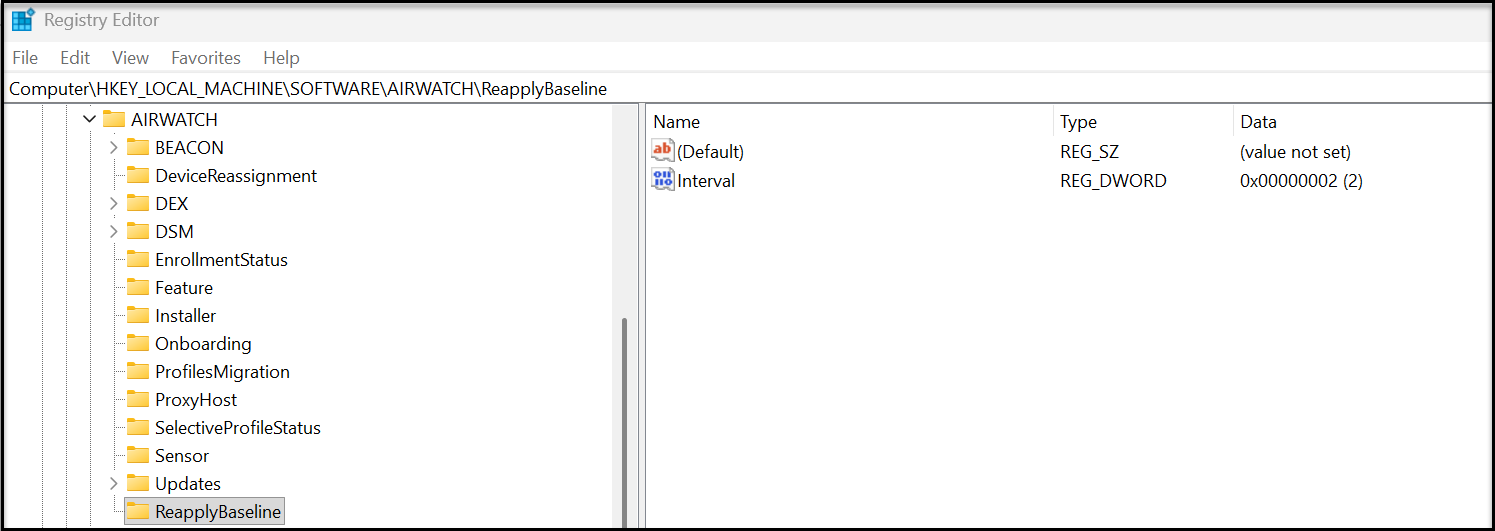Open the File menu
1495x531 pixels.
click(x=25, y=58)
